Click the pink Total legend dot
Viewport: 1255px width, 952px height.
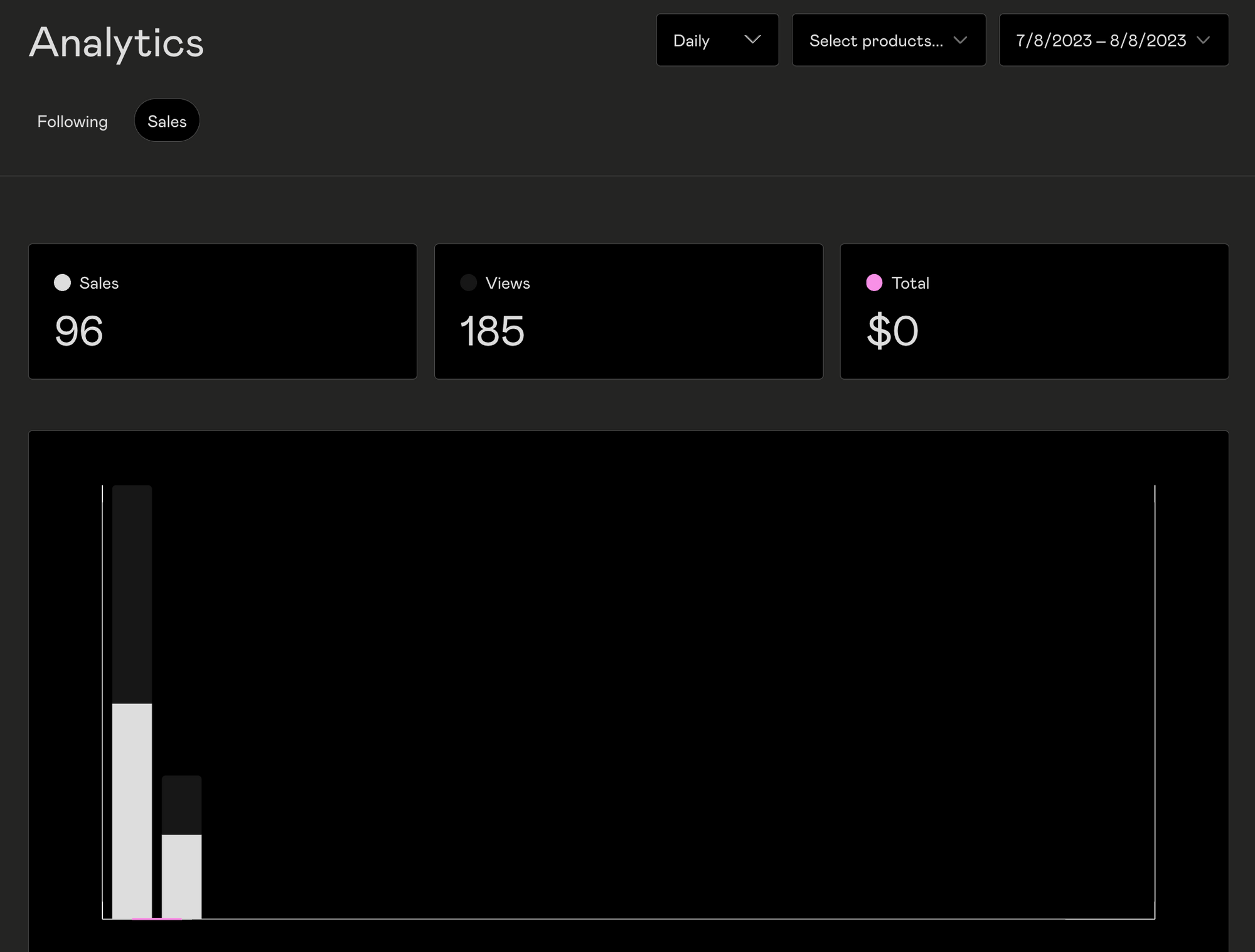pyautogui.click(x=873, y=282)
